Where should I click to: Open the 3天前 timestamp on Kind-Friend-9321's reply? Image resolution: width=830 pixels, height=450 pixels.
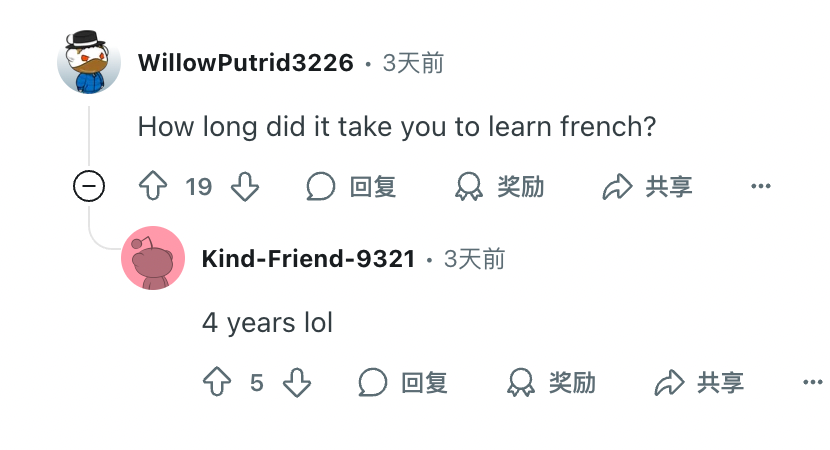click(474, 259)
